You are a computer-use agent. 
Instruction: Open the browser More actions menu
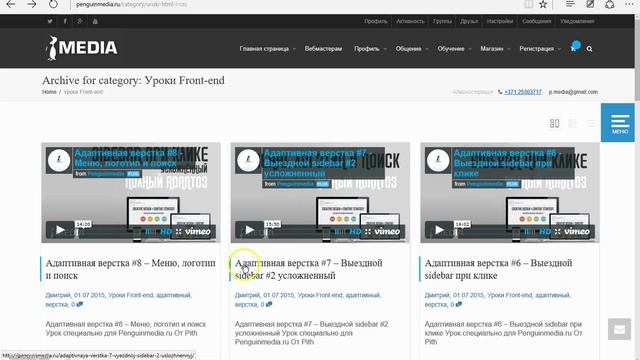click(629, 4)
